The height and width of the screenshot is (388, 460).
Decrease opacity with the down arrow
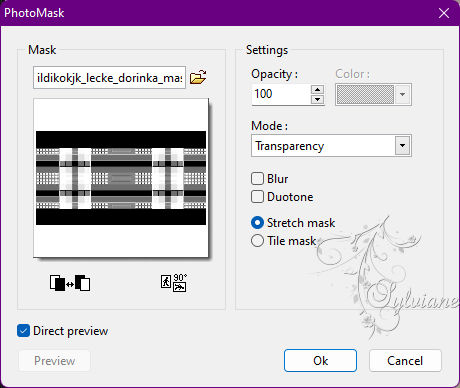(x=317, y=99)
